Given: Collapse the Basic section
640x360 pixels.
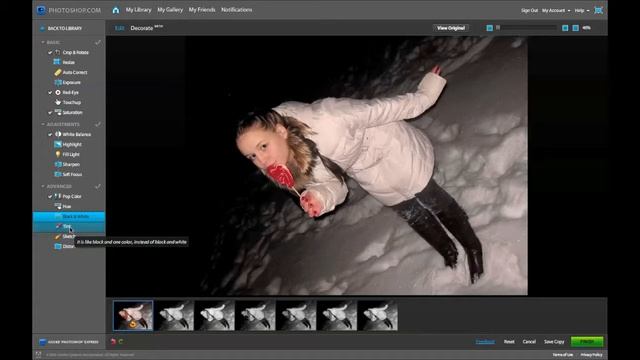Looking at the screenshot, I should [43, 42].
